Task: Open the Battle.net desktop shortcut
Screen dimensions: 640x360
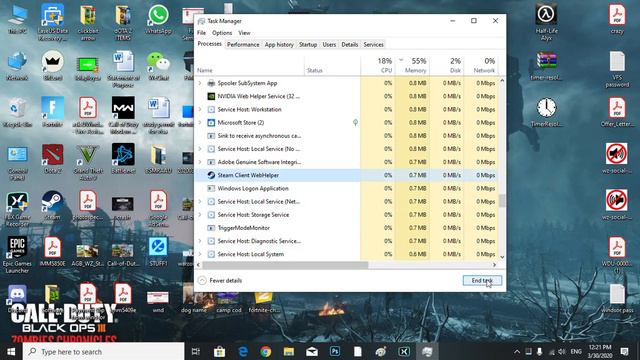Action: [x=123, y=159]
